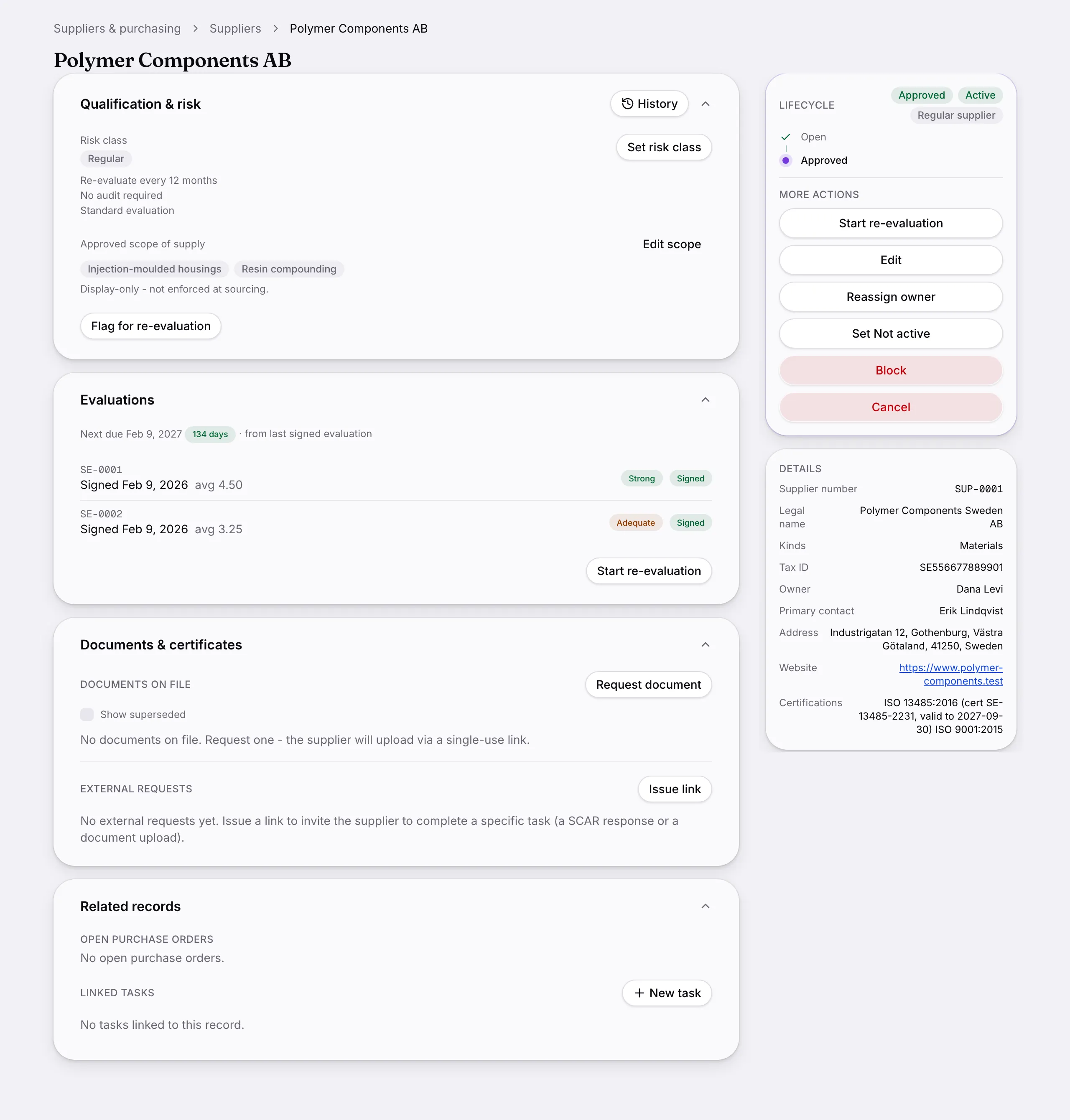Screen dimensions: 1070x1120
Task: Click Issue link button
Action: click(x=675, y=789)
